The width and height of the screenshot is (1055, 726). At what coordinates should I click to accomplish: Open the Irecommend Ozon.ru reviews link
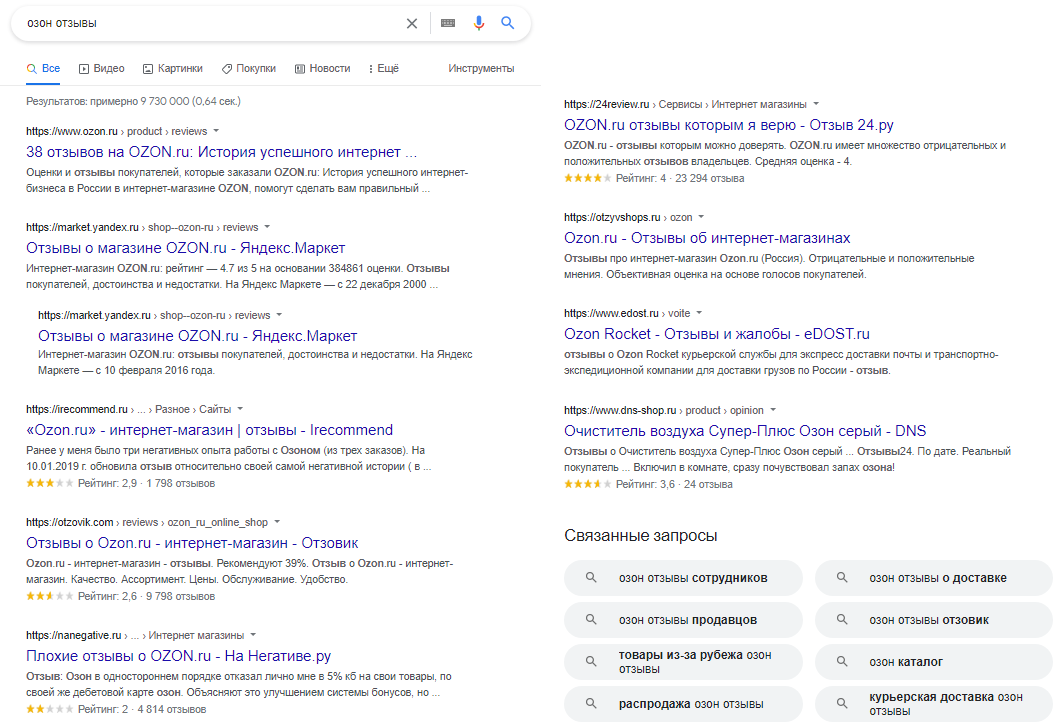[209, 430]
